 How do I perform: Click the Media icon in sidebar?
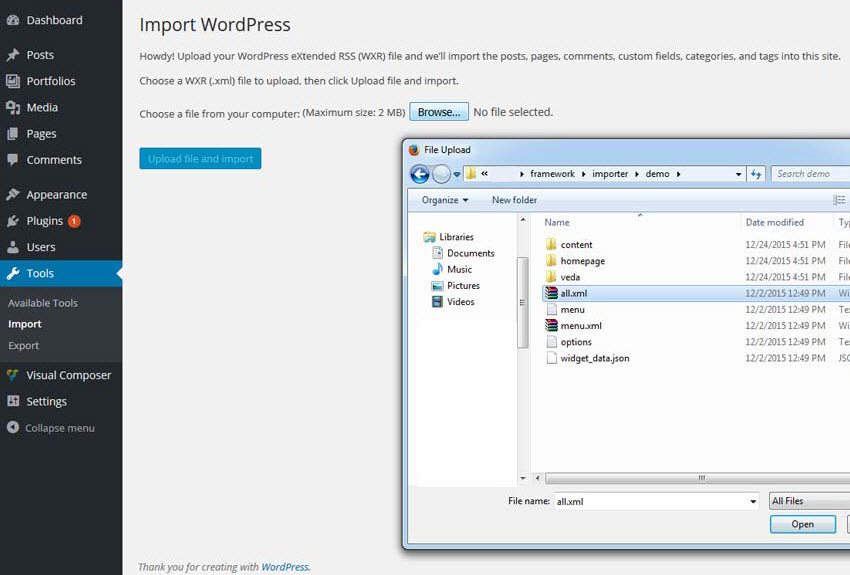13,107
